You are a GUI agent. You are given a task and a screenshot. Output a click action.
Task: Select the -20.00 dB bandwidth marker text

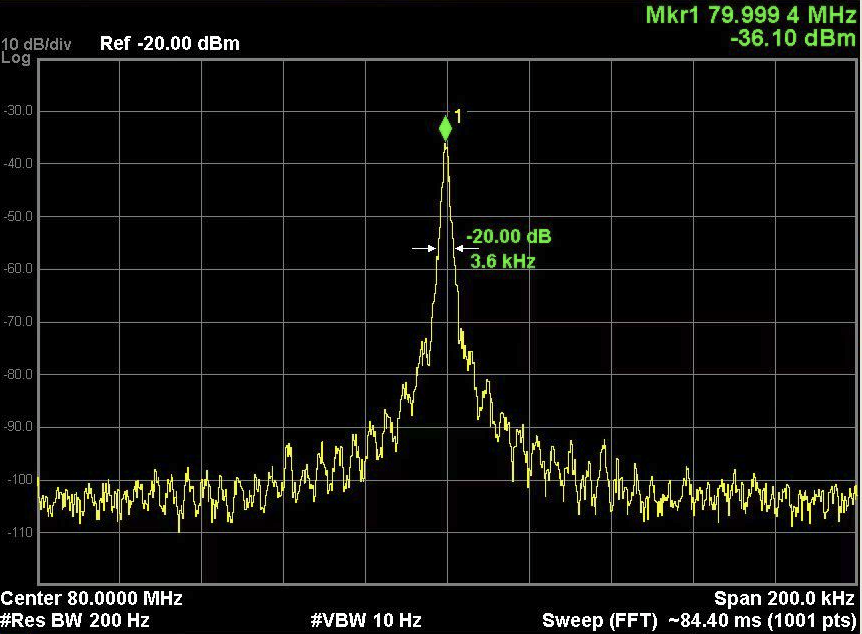[x=509, y=236]
